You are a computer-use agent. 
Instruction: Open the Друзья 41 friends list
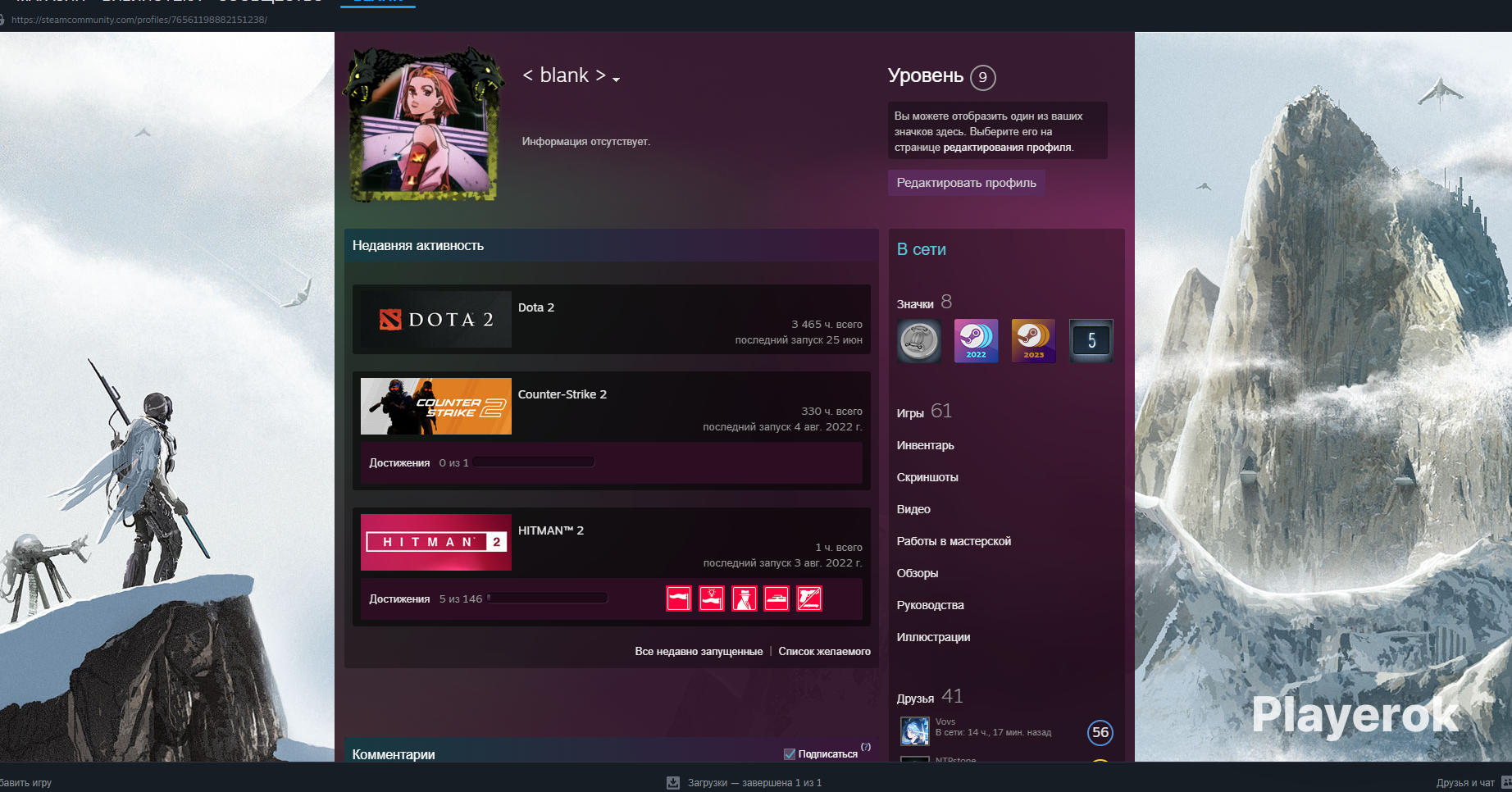[930, 697]
